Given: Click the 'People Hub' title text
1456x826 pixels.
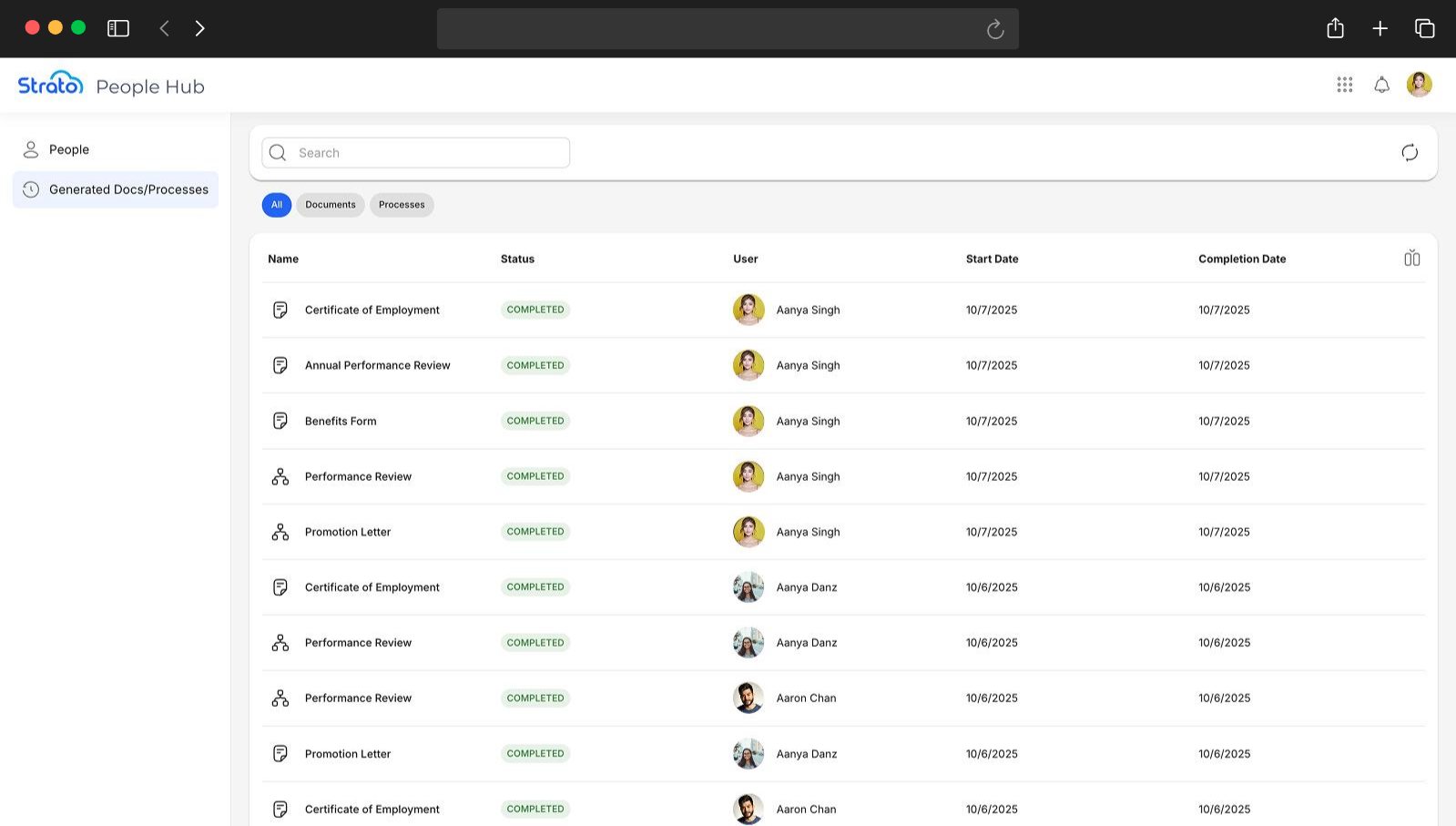Looking at the screenshot, I should 150,87.
